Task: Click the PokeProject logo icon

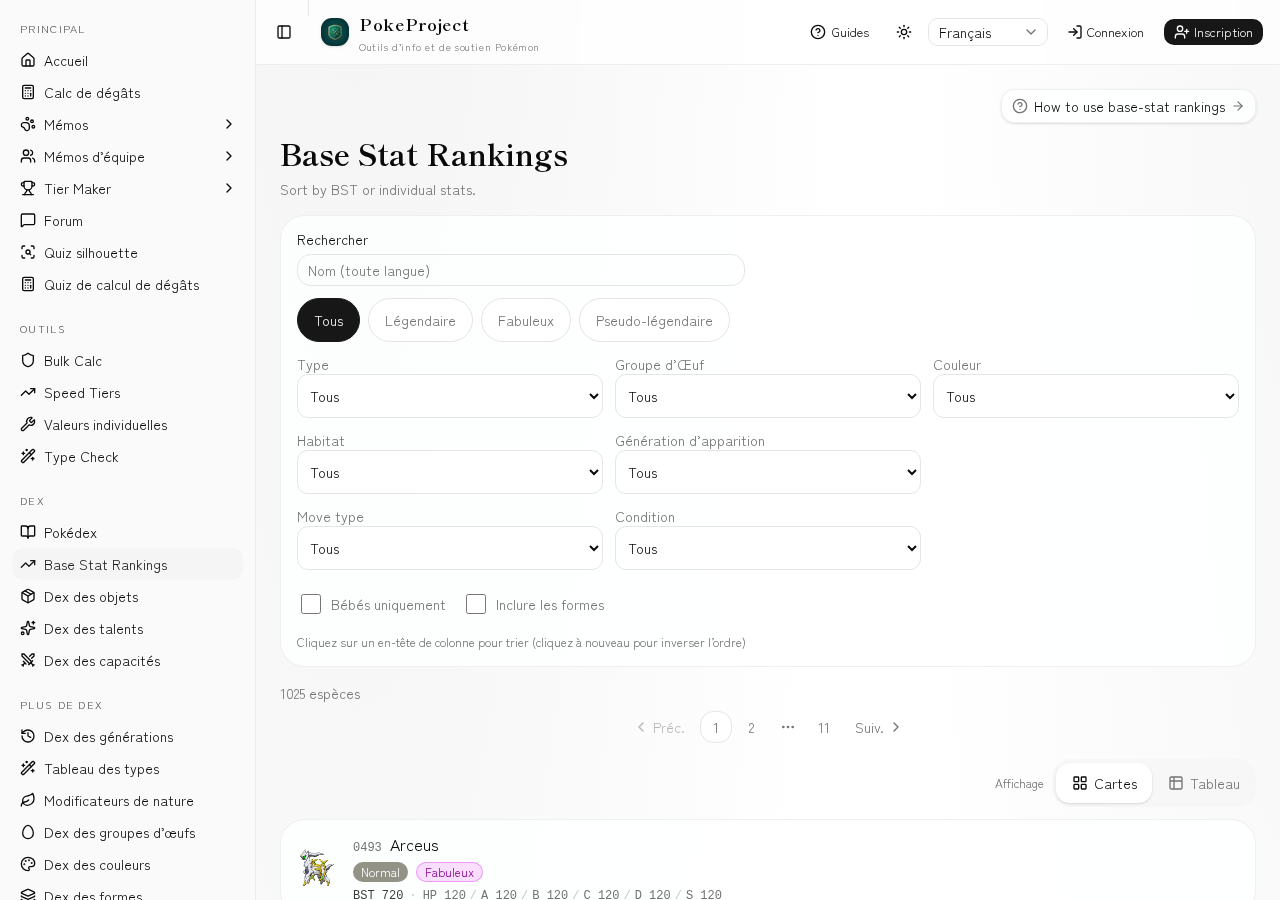Action: (x=335, y=32)
